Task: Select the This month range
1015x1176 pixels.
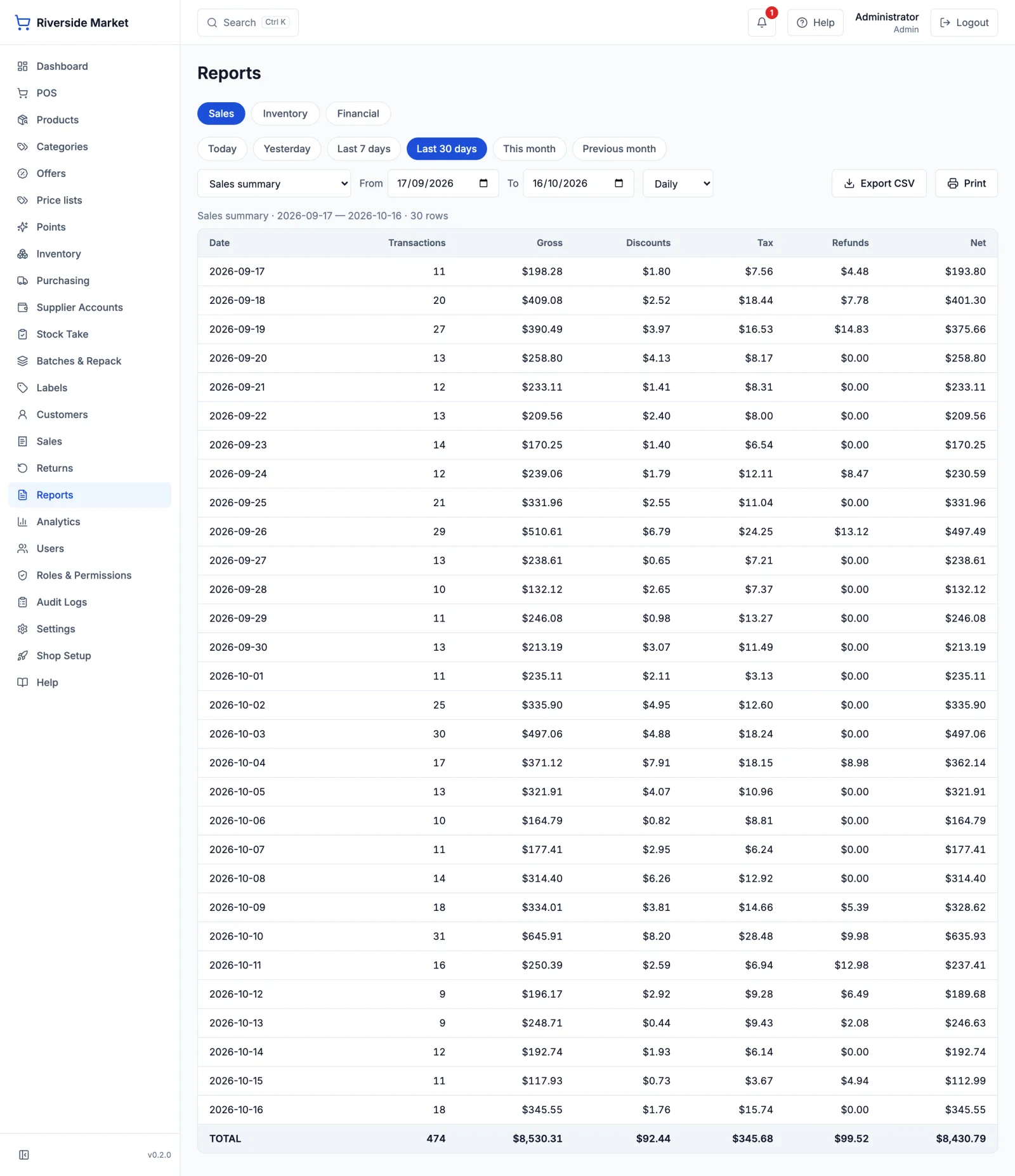Action: pyautogui.click(x=530, y=149)
